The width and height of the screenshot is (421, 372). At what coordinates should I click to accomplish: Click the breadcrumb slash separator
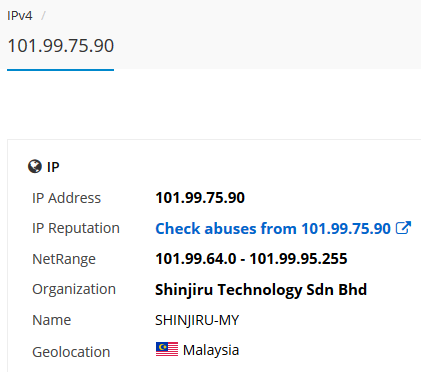(43, 16)
